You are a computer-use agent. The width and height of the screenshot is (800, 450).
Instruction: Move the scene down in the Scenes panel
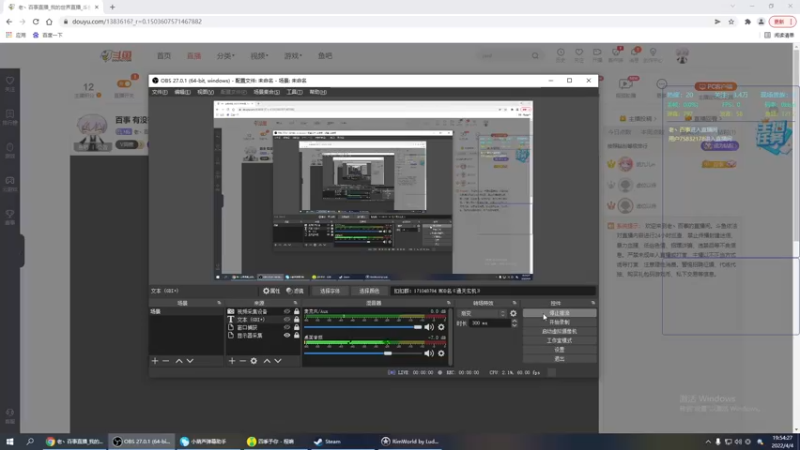tap(190, 361)
